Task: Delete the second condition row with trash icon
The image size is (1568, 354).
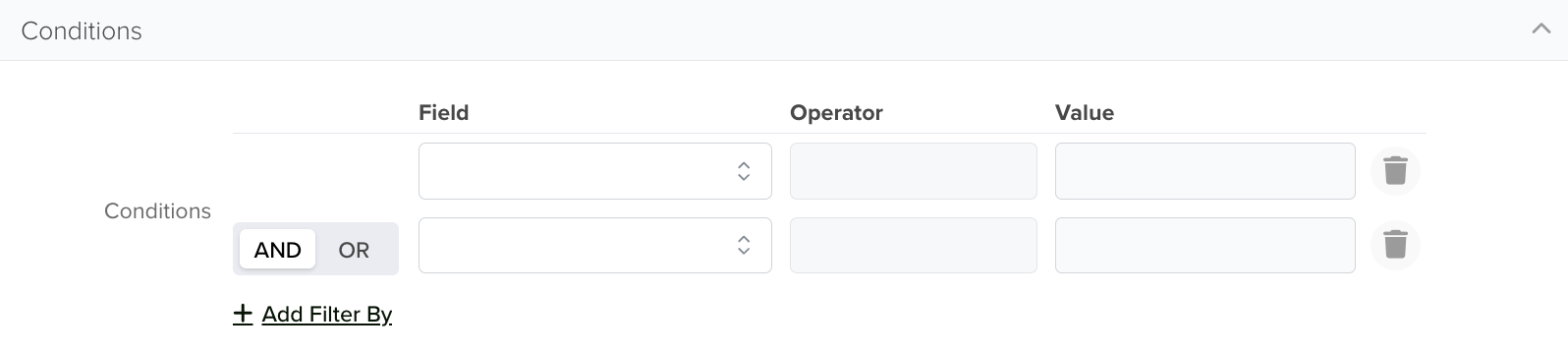Action: 1395,244
